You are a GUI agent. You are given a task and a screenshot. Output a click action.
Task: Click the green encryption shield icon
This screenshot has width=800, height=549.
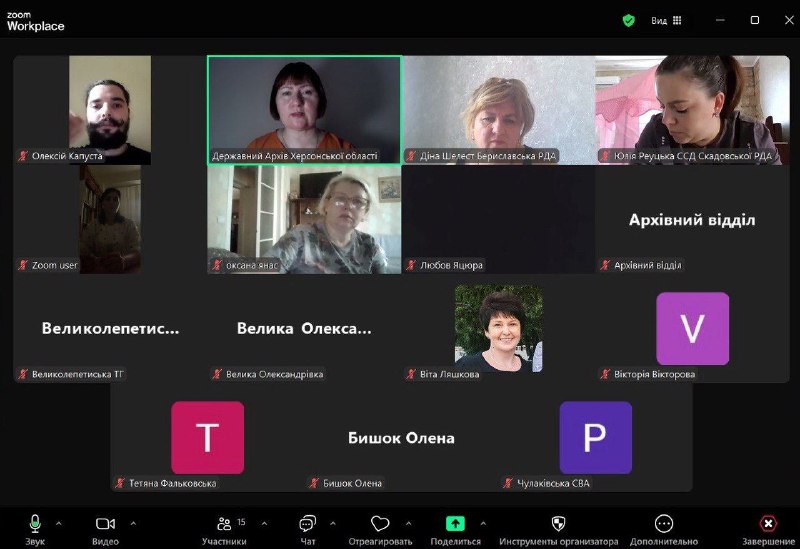click(628, 20)
